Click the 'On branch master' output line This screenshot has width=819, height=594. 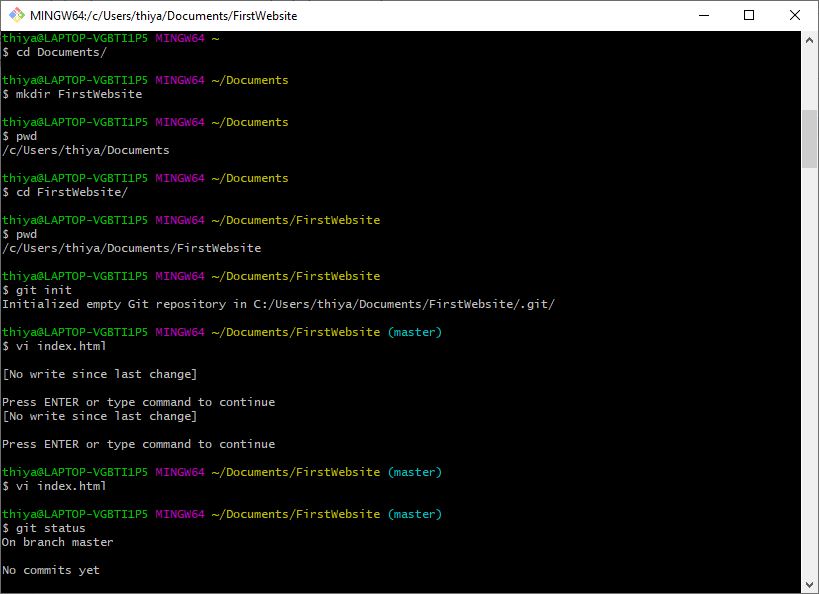(x=57, y=541)
